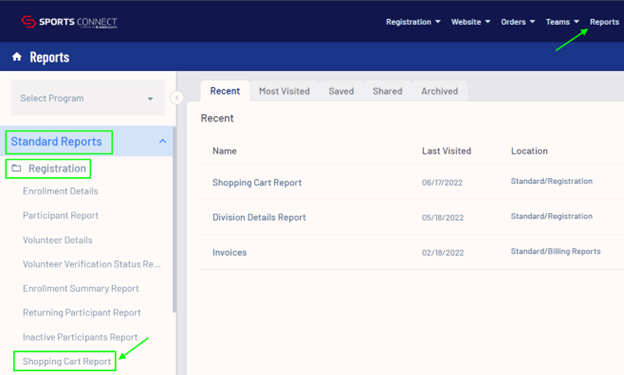624x375 pixels.
Task: Open the Registration menu in top navigation
Action: pos(413,22)
